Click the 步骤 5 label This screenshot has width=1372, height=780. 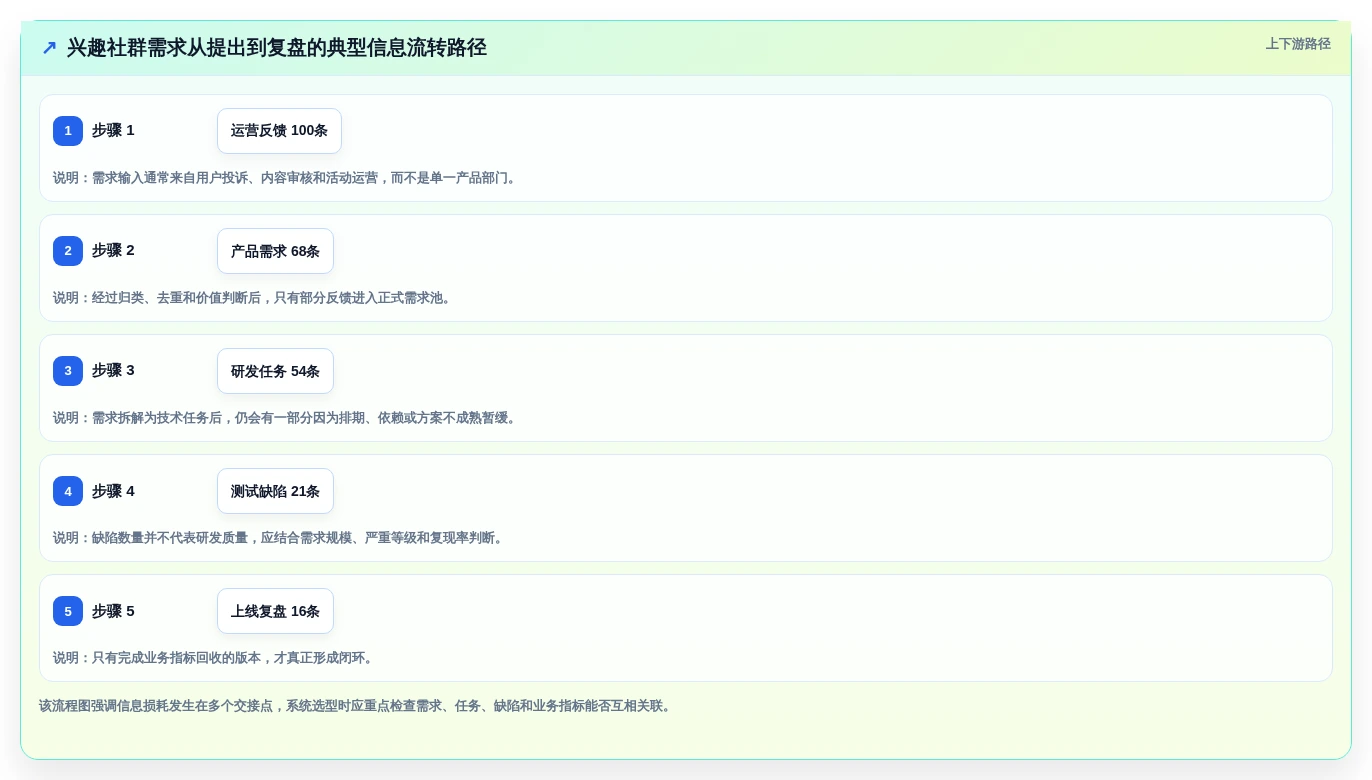coord(113,611)
